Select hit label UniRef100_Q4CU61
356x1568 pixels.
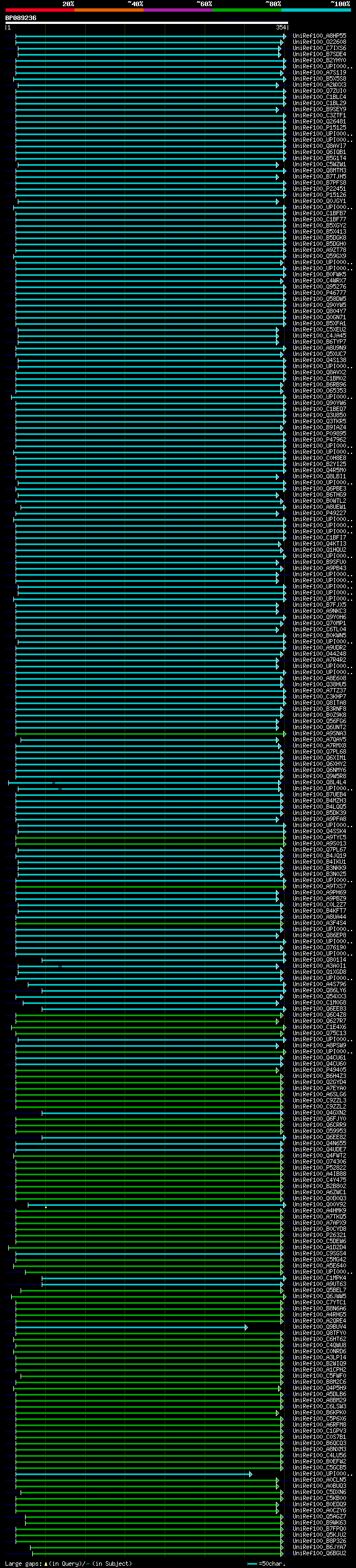click(319, 1057)
